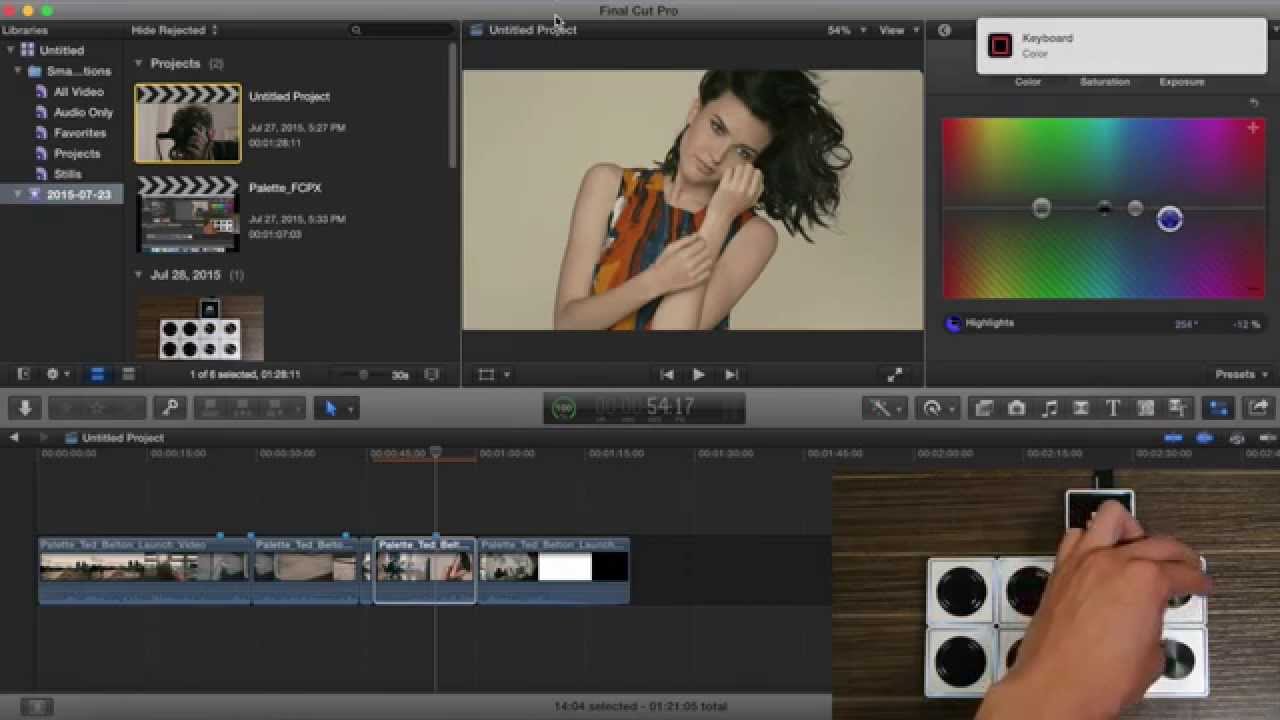Adjust the browser clip duration slider
The width and height of the screenshot is (1280, 720).
(x=363, y=375)
